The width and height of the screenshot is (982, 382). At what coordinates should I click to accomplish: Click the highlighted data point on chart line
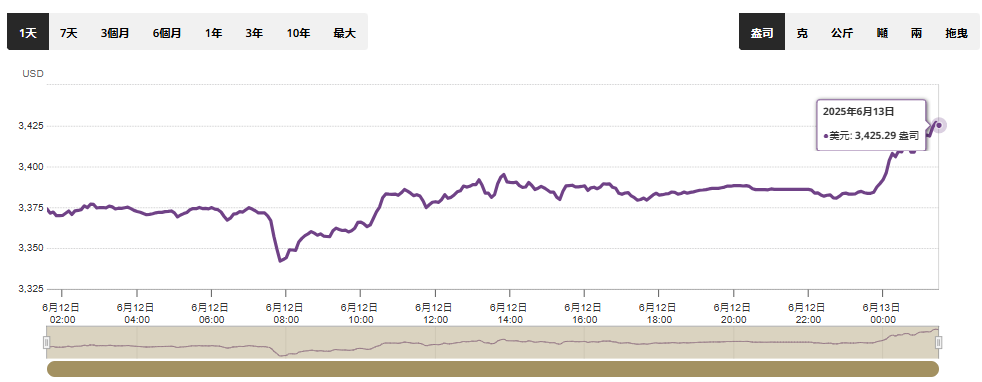[938, 125]
